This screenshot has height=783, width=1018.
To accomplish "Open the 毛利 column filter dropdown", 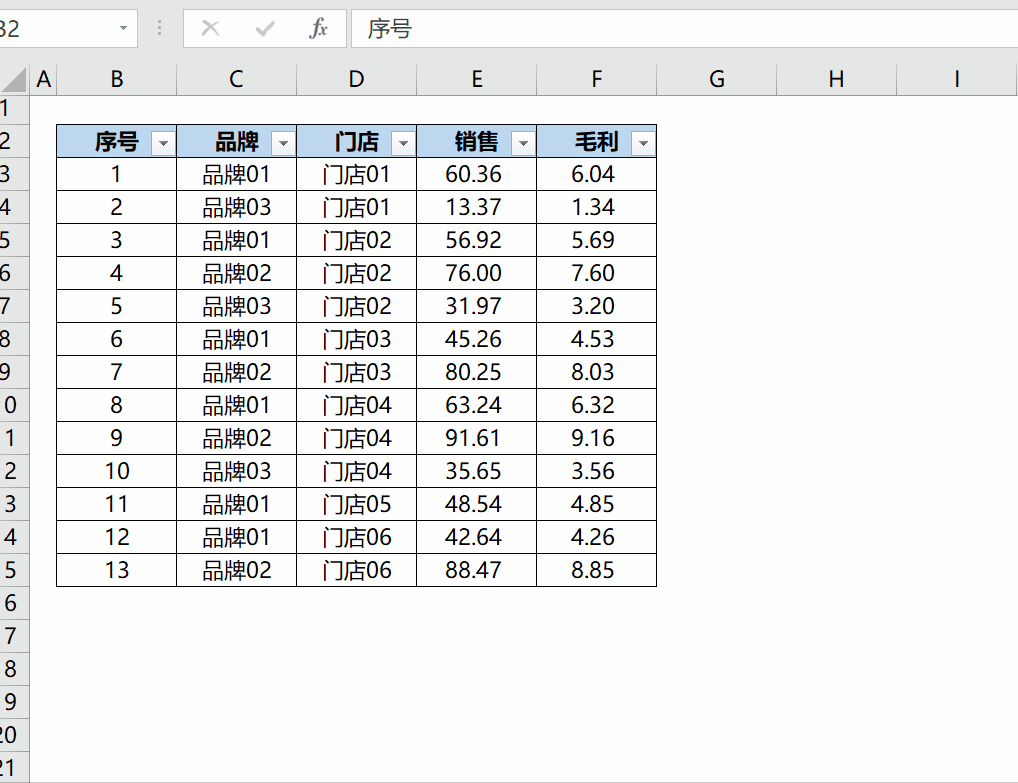I will (x=643, y=143).
